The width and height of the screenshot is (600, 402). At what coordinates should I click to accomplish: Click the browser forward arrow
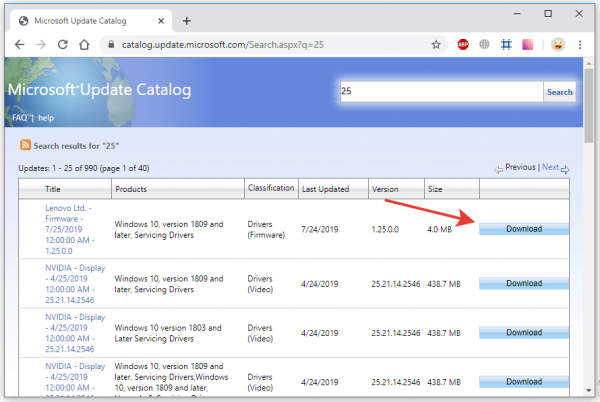pyautogui.click(x=41, y=45)
